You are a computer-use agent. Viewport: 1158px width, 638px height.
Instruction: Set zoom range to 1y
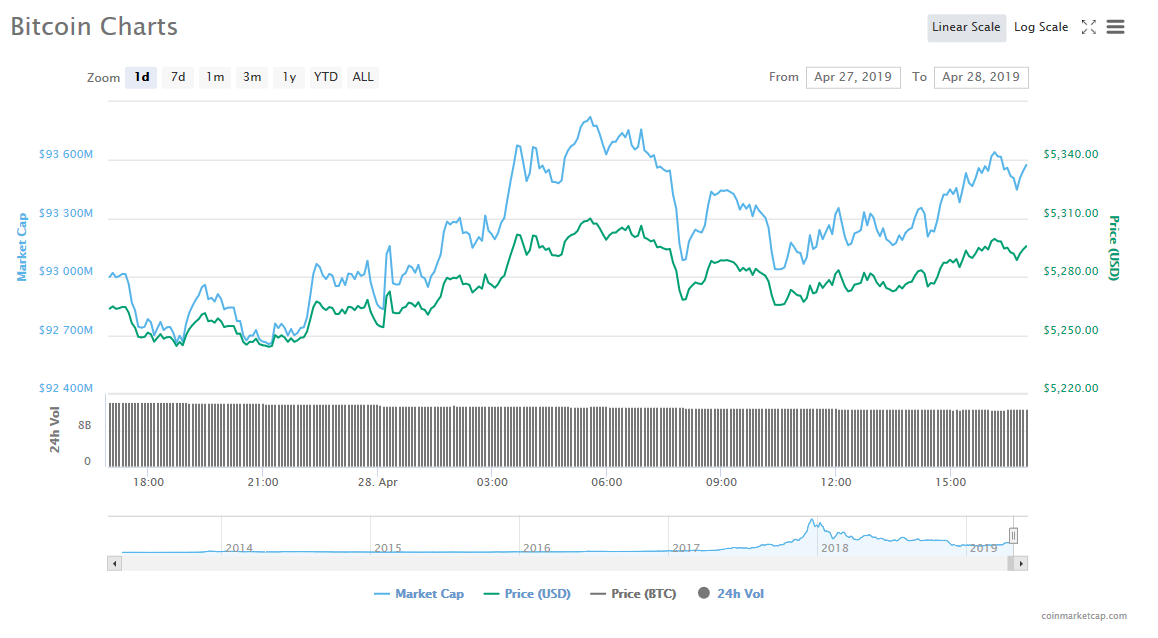pyautogui.click(x=289, y=77)
